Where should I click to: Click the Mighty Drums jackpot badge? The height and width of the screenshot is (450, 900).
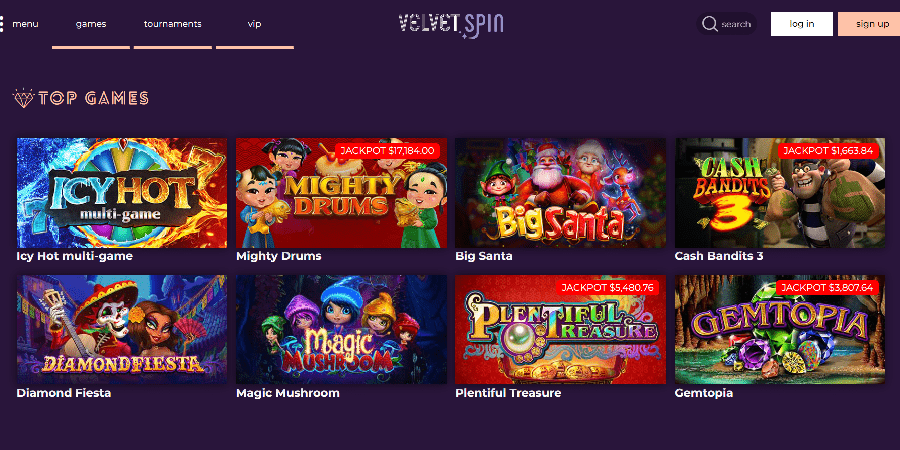pos(387,150)
